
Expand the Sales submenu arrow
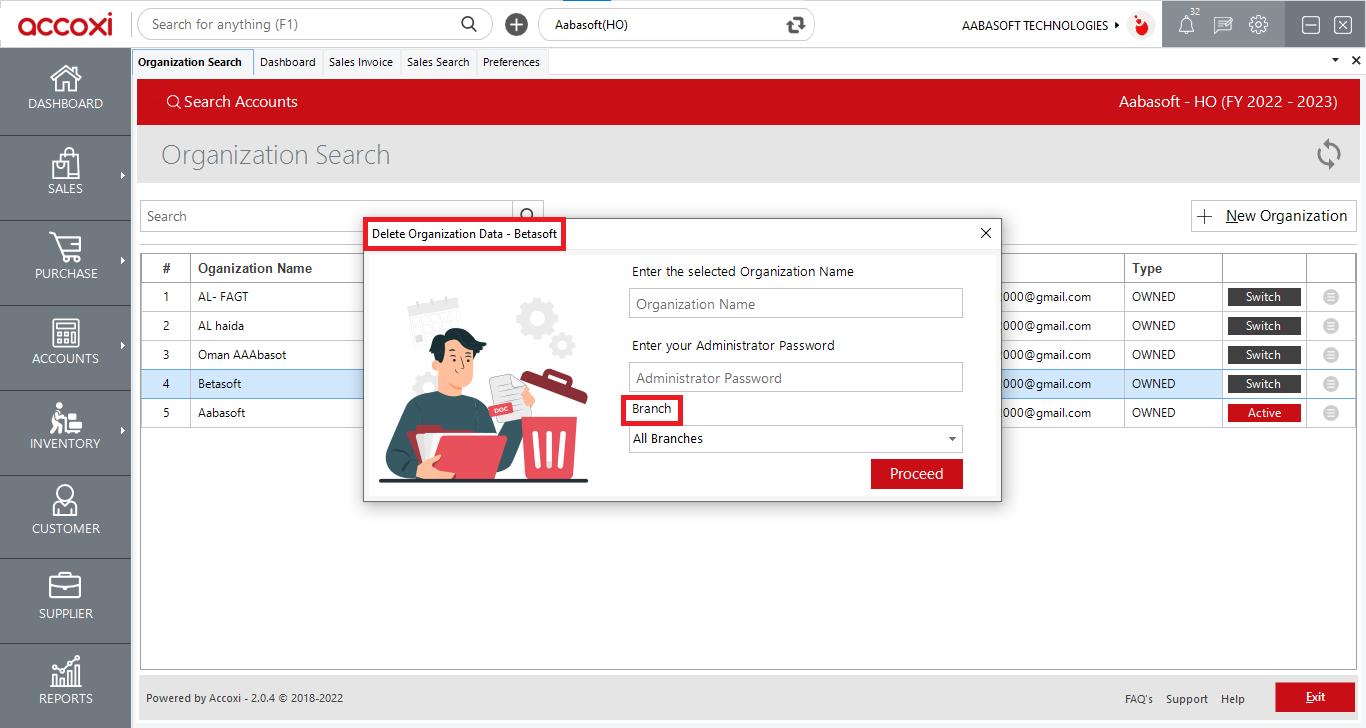(x=123, y=175)
